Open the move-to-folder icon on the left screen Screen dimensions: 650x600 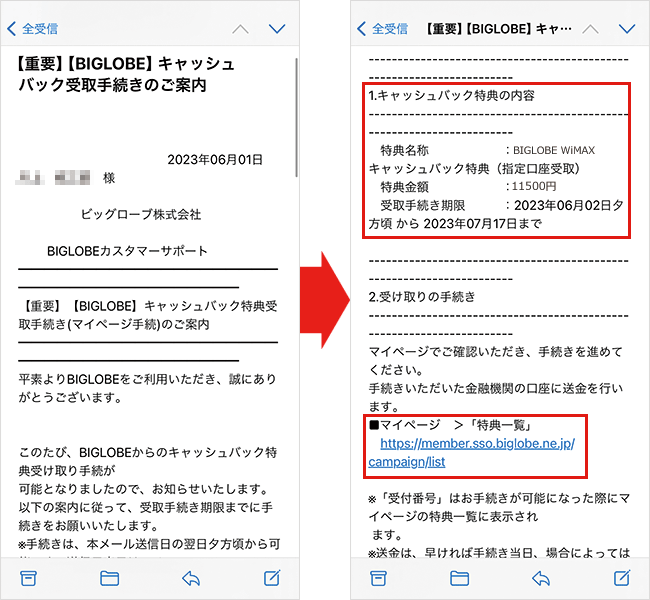pyautogui.click(x=110, y=577)
